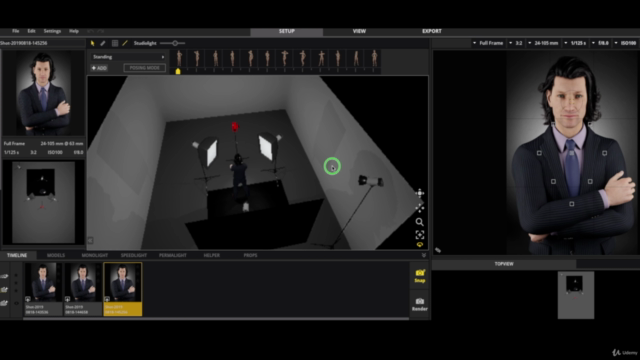Screen dimensions: 640x360
Task: Open the Full Frame sensor dropdown
Action: click(488, 43)
